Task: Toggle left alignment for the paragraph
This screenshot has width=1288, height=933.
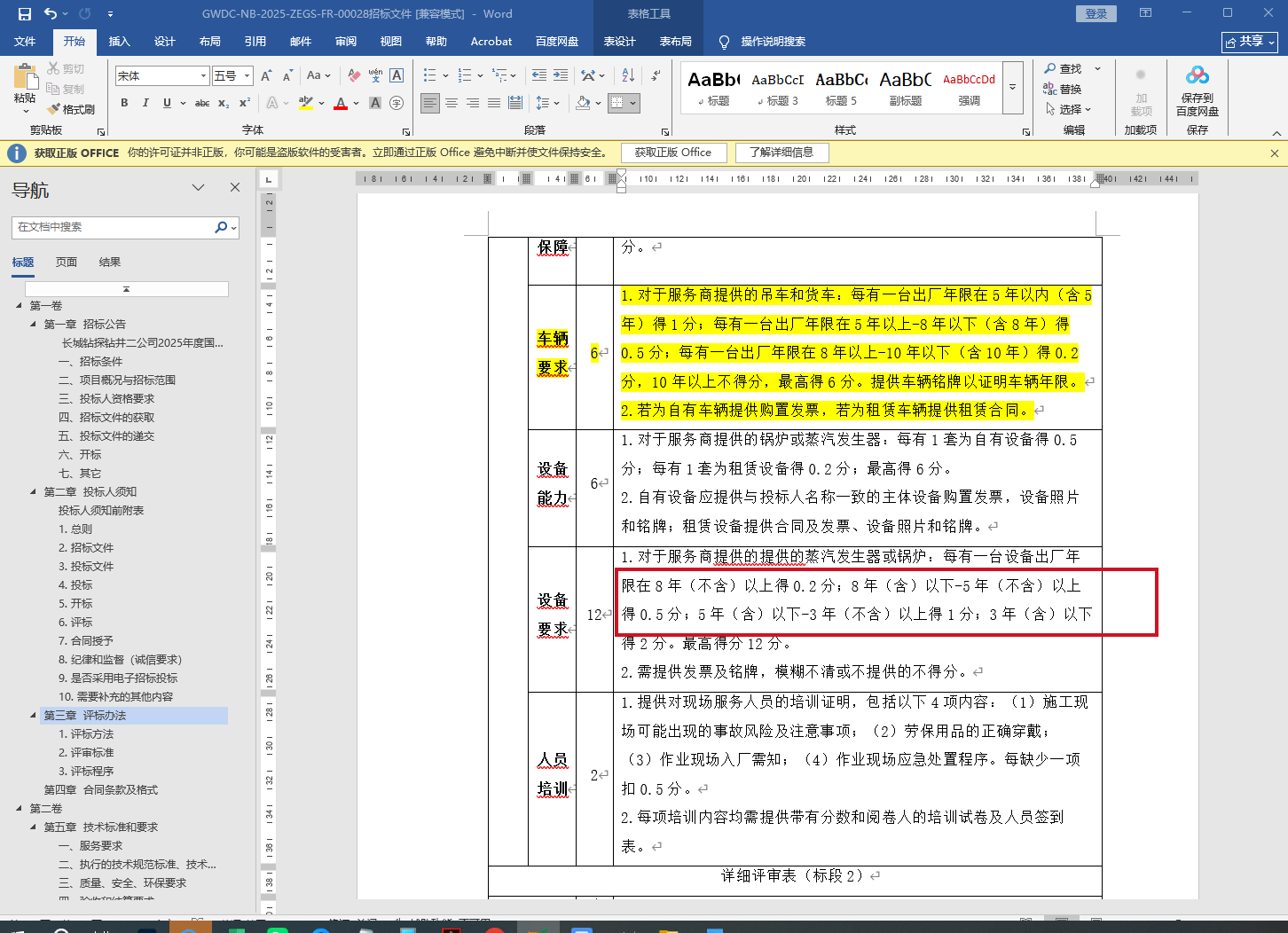Action: (x=430, y=103)
